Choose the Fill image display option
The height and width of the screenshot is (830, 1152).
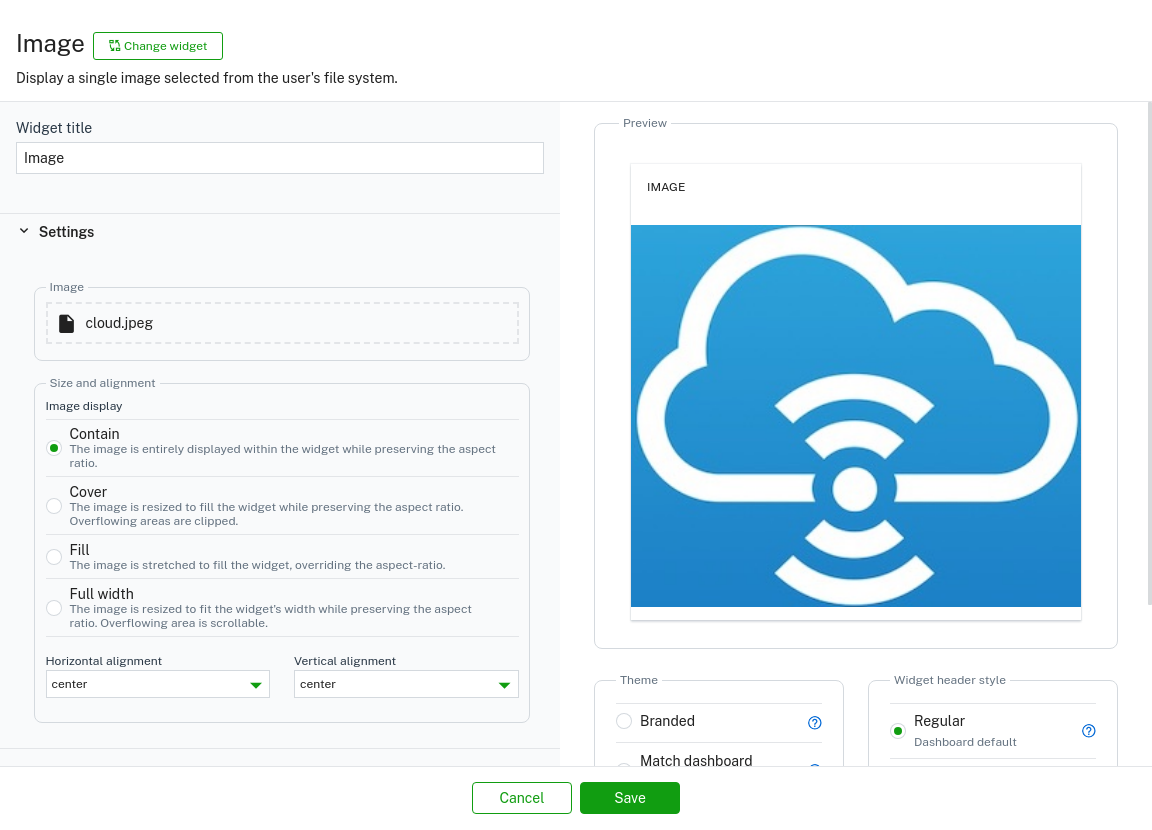pos(54,557)
